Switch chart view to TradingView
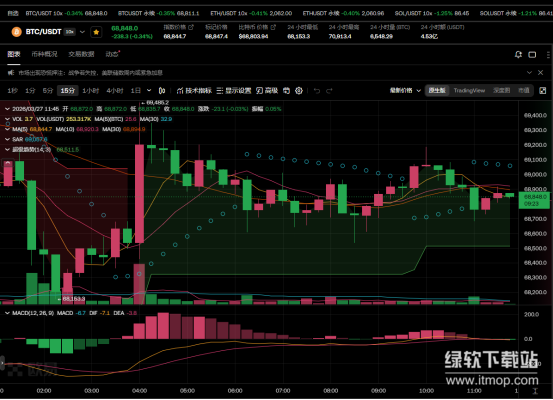Screen dimensions: 553x400 click(469, 91)
